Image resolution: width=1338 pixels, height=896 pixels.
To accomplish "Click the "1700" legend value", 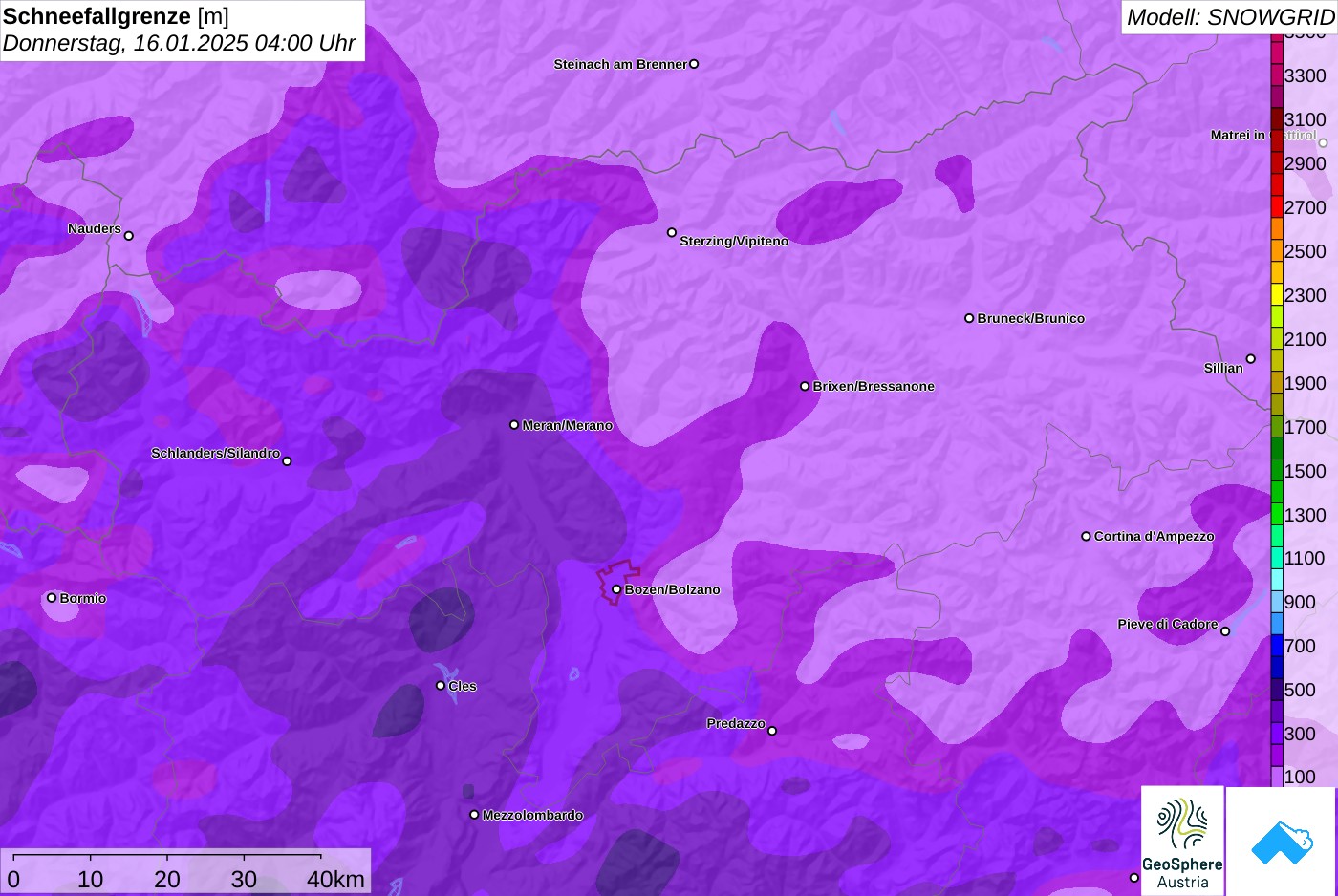I will (1306, 427).
